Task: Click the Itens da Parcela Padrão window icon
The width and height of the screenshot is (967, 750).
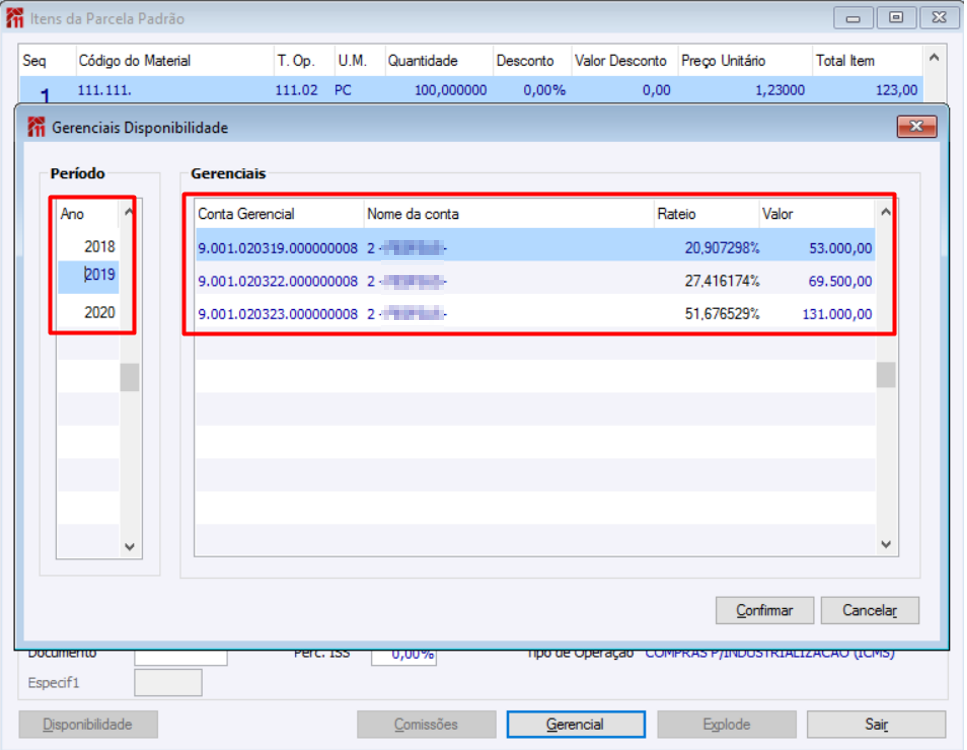Action: pos(15,18)
